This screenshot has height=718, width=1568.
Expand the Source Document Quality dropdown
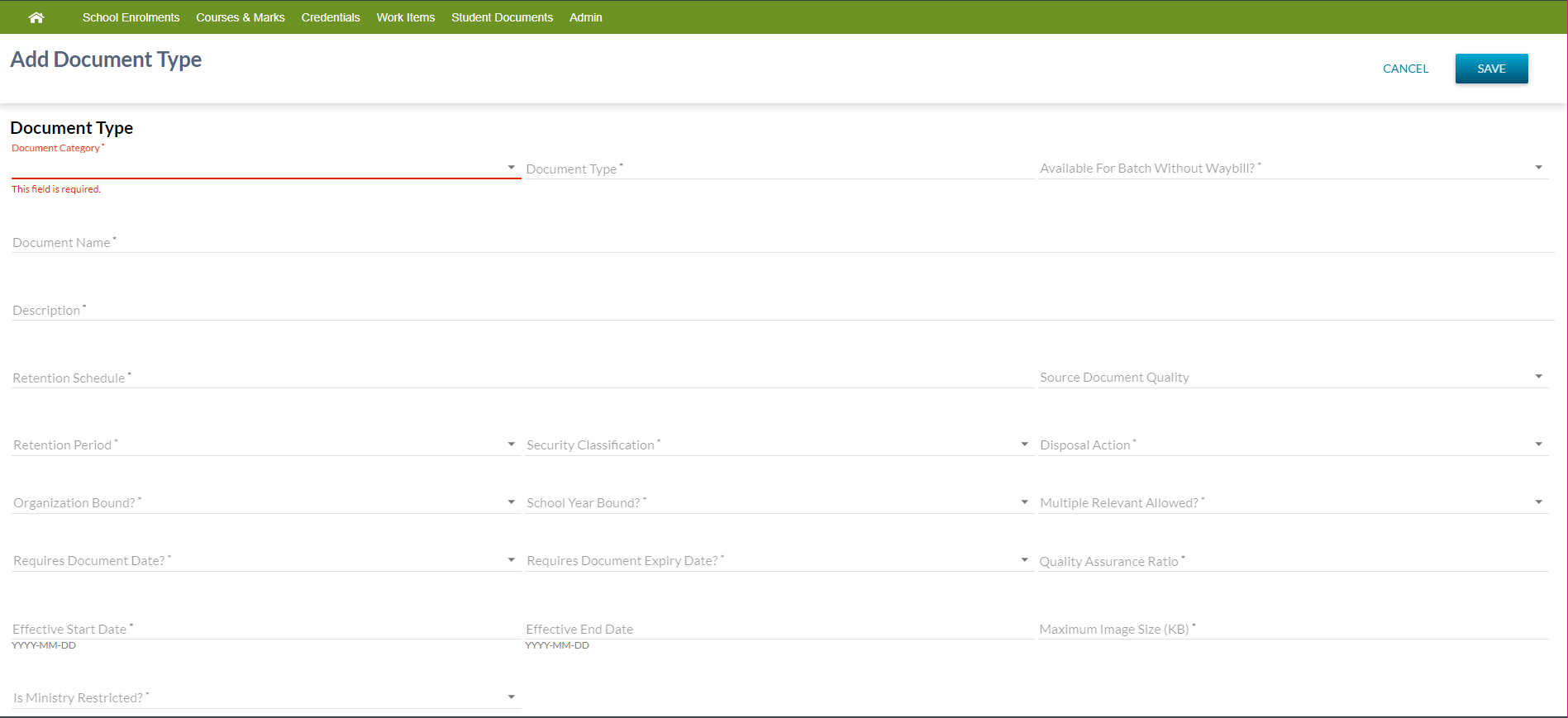1293,377
